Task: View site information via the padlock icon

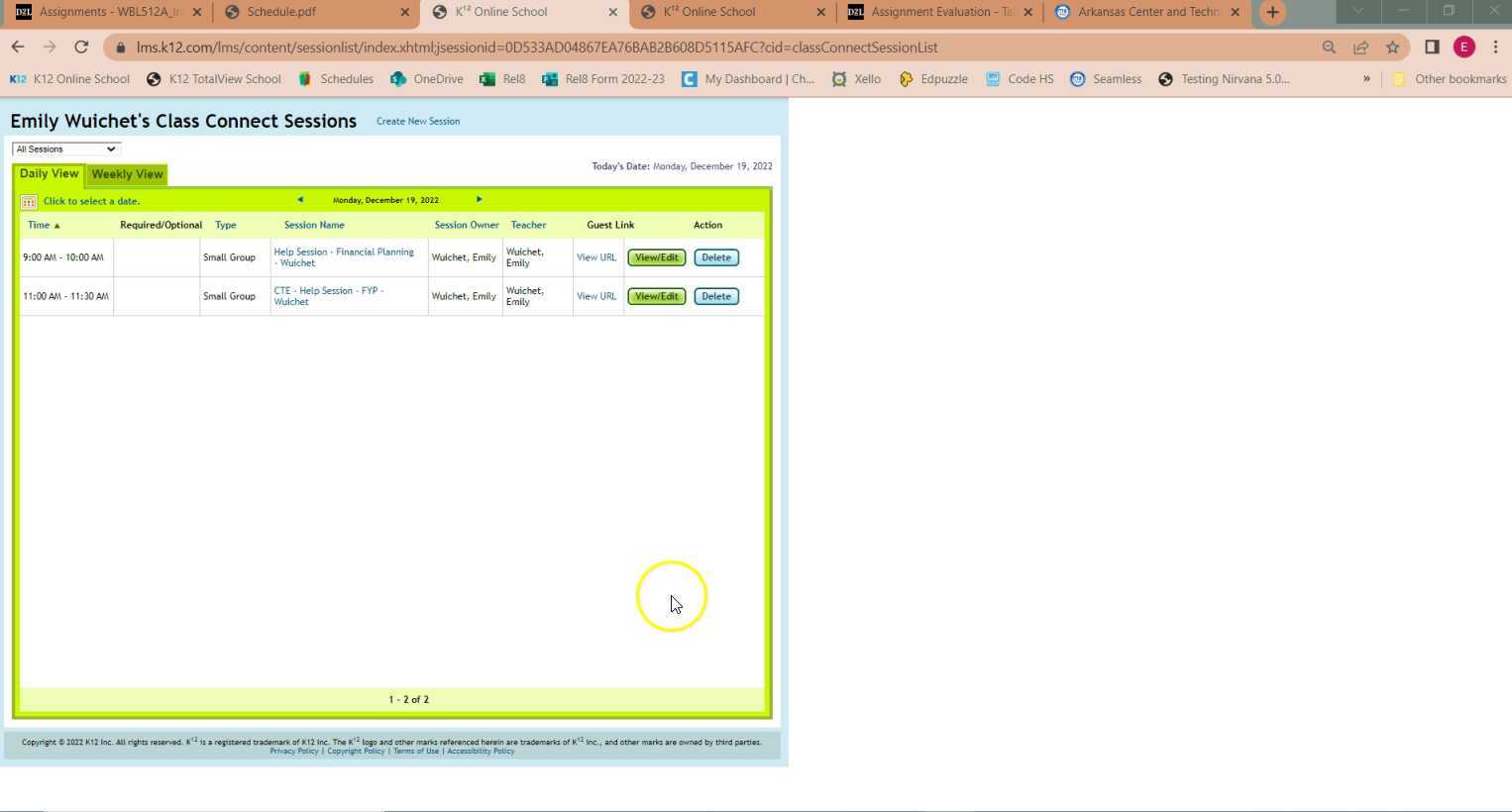Action: click(119, 47)
